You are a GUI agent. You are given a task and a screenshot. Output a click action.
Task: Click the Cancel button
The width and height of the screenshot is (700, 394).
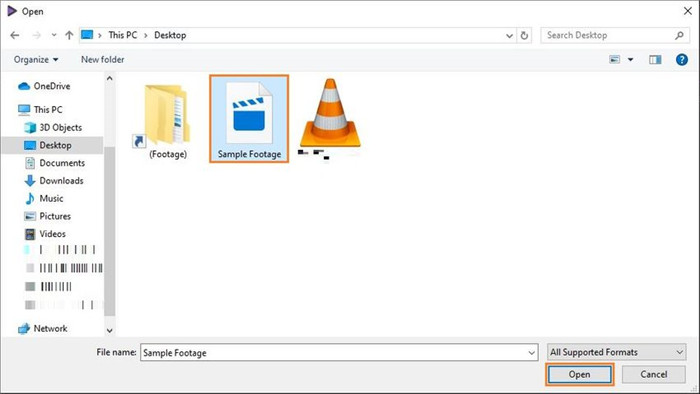pos(654,374)
